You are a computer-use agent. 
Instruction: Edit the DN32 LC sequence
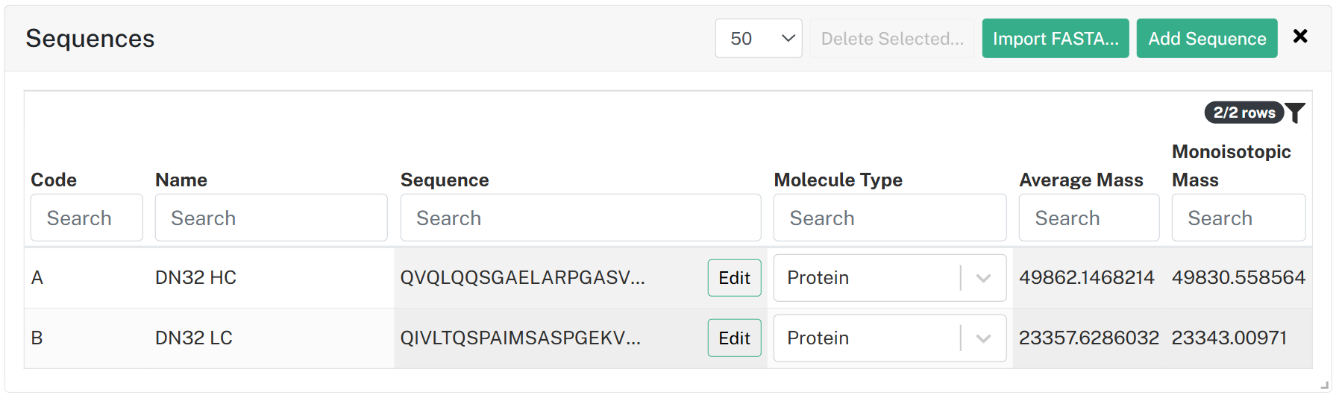coord(734,338)
